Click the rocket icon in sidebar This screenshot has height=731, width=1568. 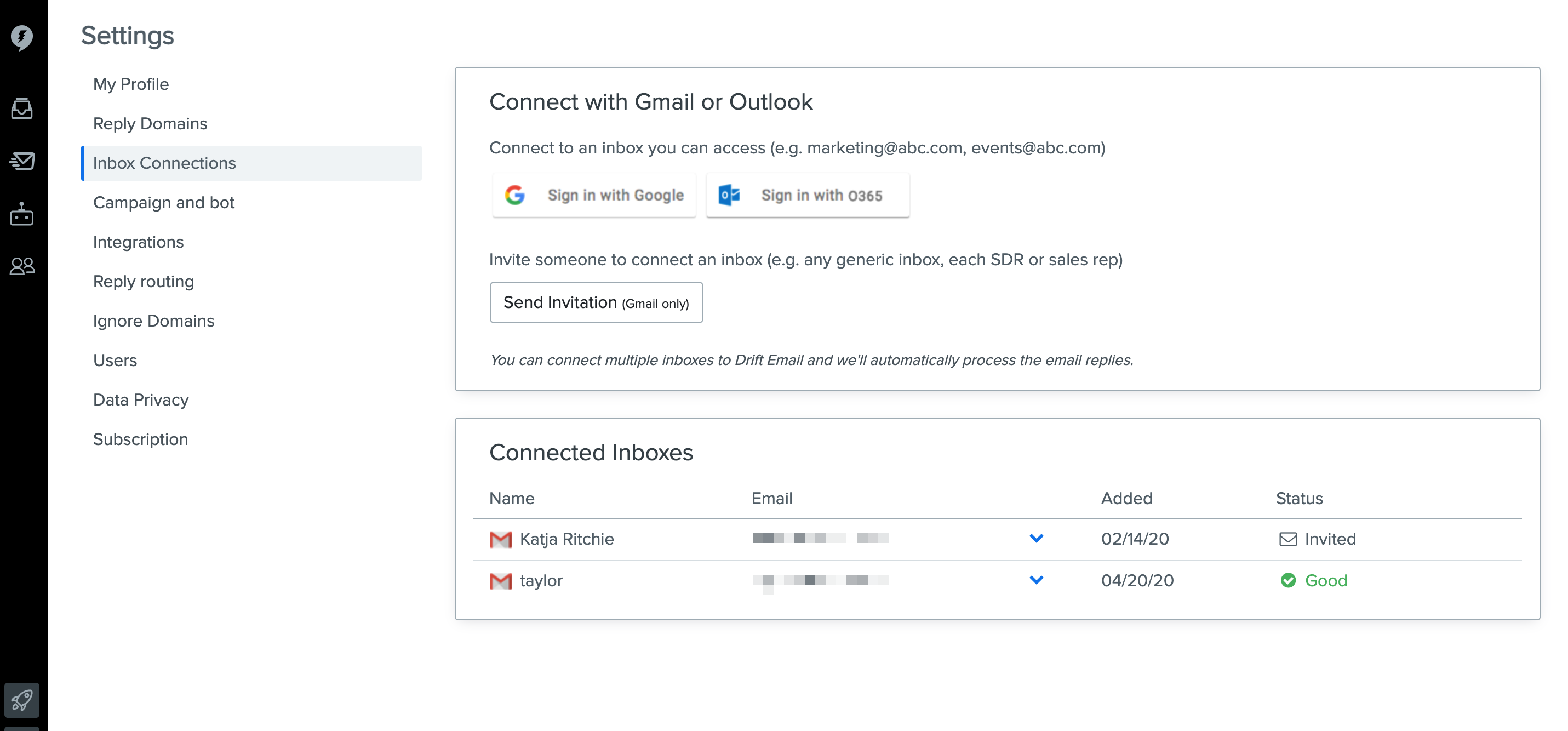[22, 699]
